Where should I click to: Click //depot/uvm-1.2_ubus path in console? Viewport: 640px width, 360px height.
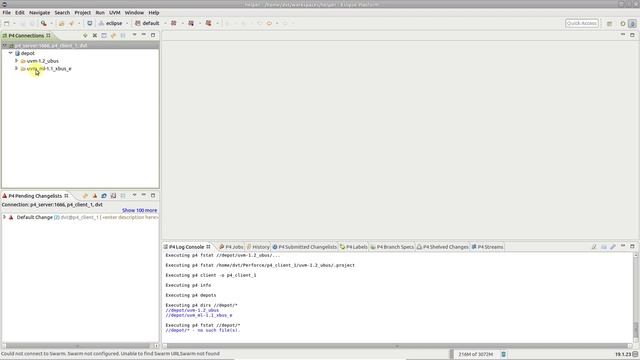[x=192, y=310]
